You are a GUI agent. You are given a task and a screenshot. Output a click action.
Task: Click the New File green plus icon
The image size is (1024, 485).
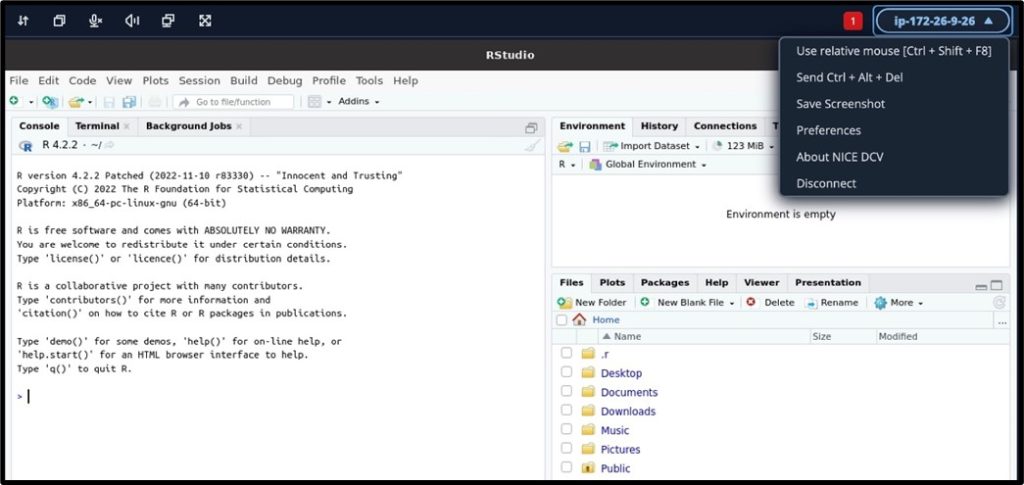(x=14, y=102)
